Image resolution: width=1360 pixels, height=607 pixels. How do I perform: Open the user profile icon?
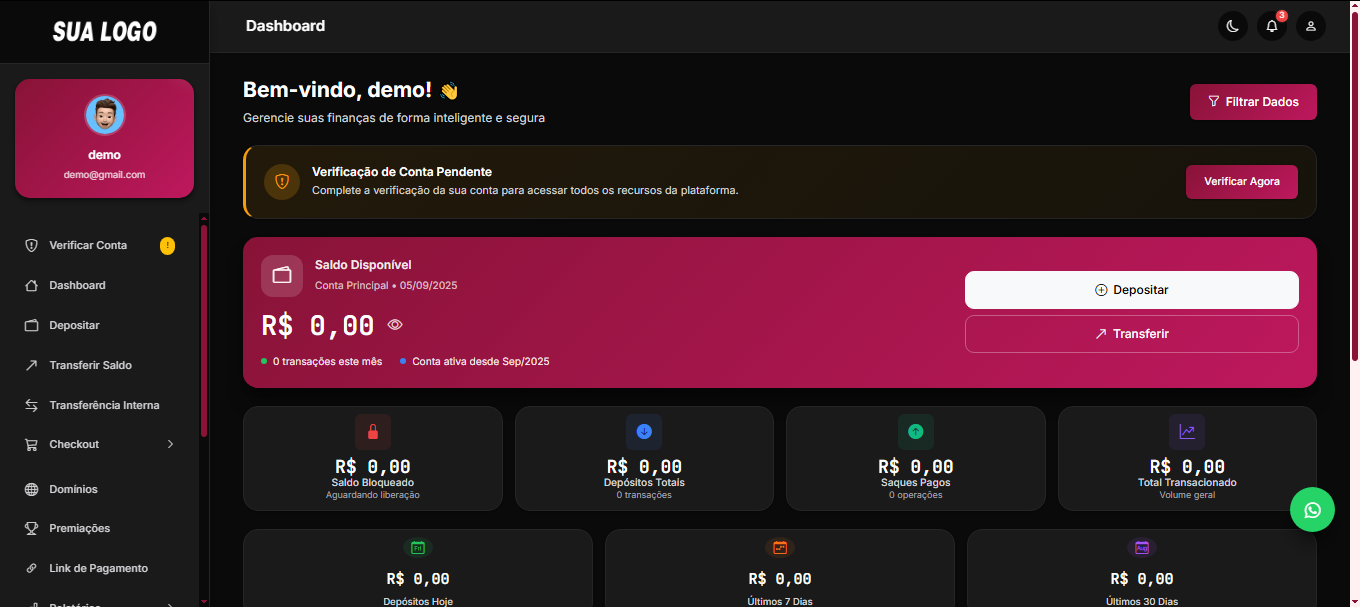tap(1310, 26)
